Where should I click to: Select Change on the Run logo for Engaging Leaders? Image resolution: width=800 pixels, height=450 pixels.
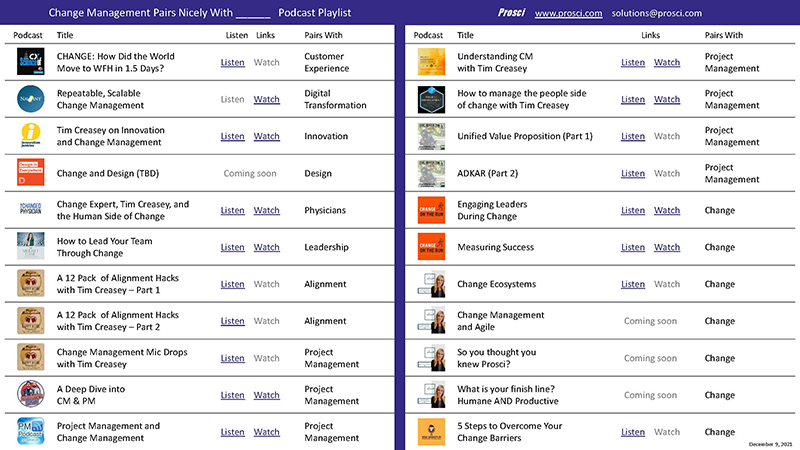(431, 210)
